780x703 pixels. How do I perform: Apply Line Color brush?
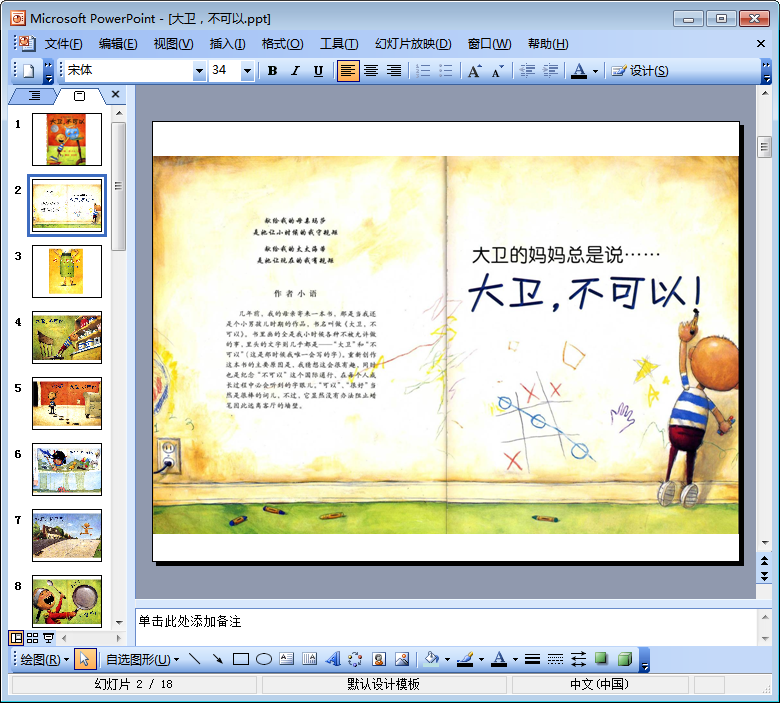click(465, 660)
